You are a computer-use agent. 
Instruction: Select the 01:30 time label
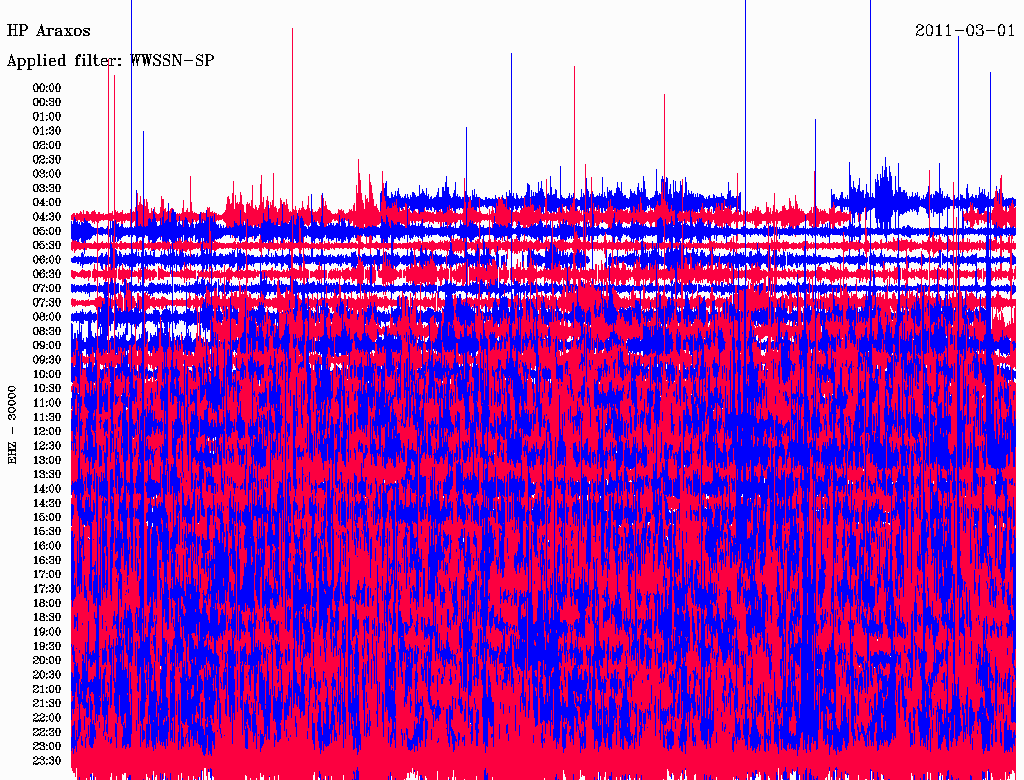[x=47, y=131]
